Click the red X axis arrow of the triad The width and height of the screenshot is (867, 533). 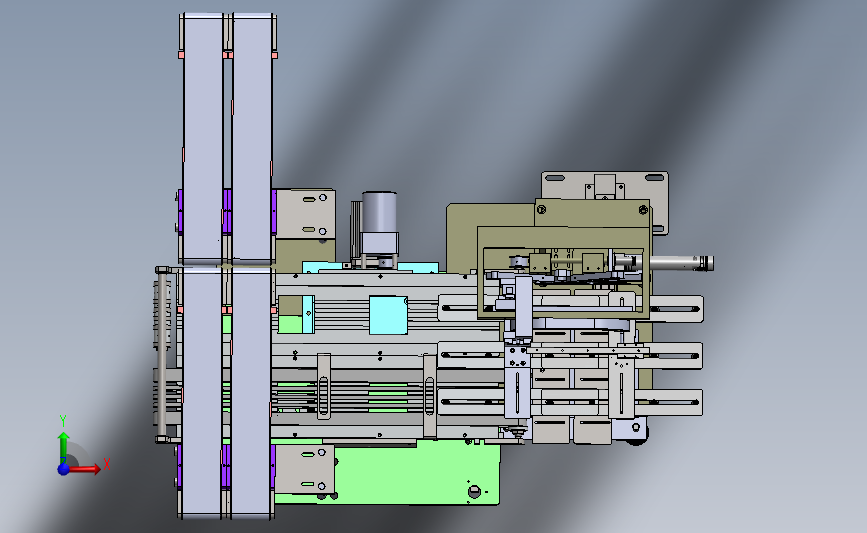(86, 469)
